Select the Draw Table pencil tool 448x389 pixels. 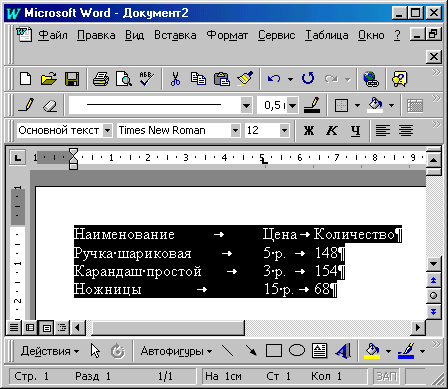click(26, 105)
